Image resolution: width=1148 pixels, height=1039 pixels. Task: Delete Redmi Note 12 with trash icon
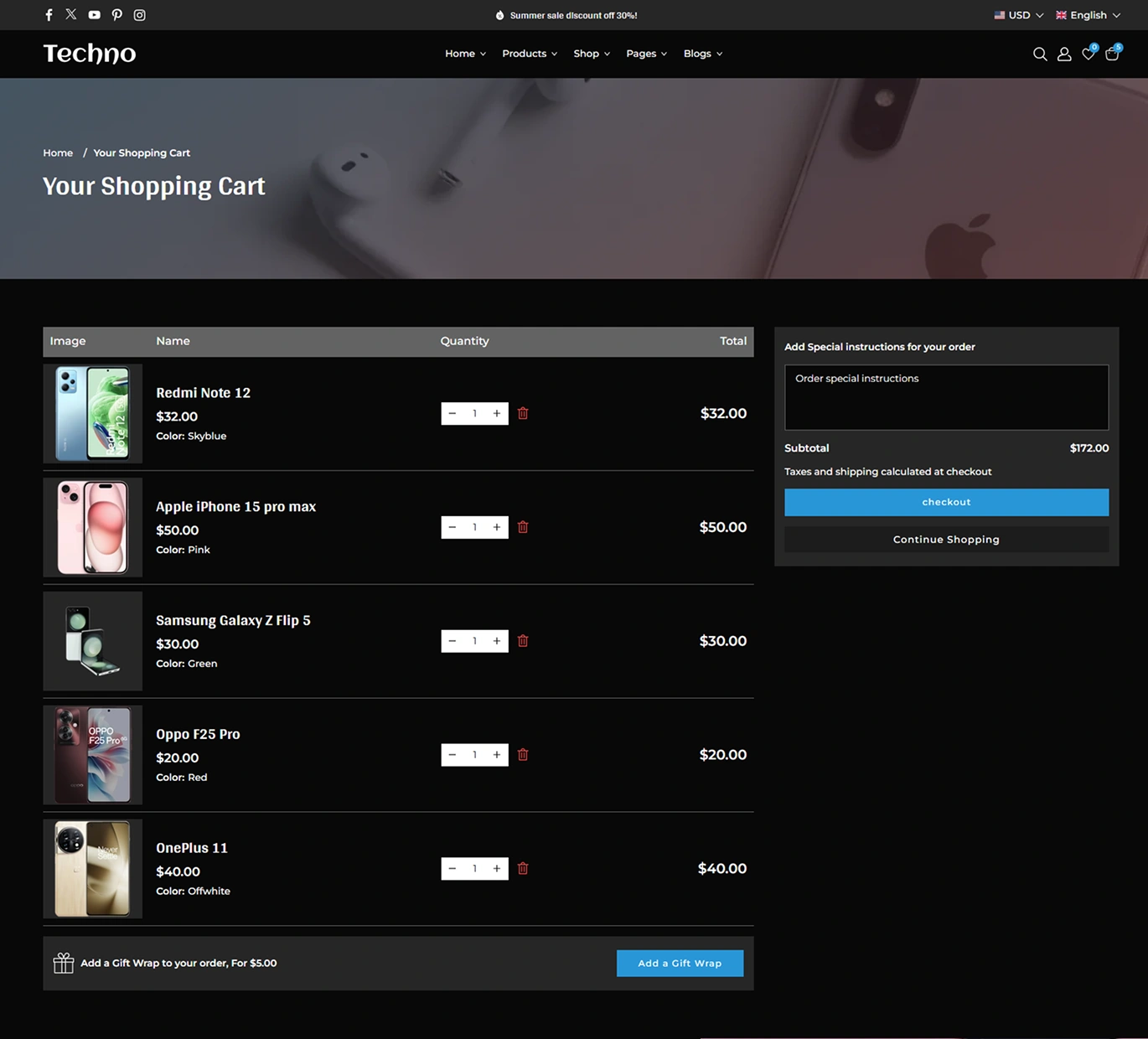click(523, 413)
